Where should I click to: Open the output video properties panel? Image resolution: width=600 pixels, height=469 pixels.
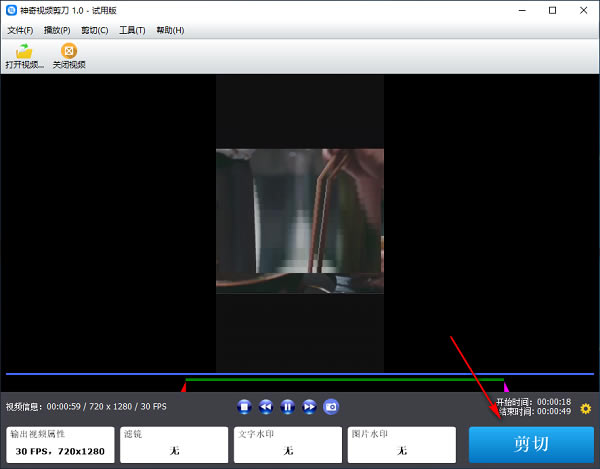tap(60, 444)
